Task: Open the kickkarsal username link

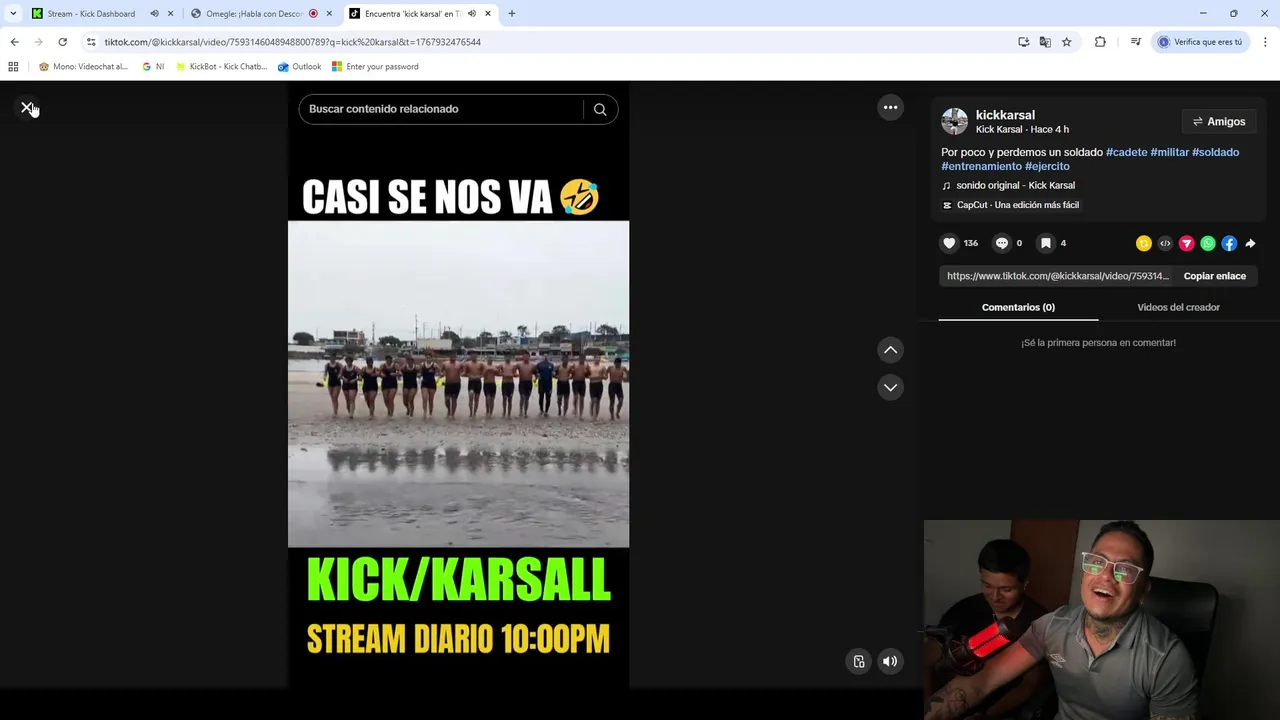Action: (x=1005, y=115)
